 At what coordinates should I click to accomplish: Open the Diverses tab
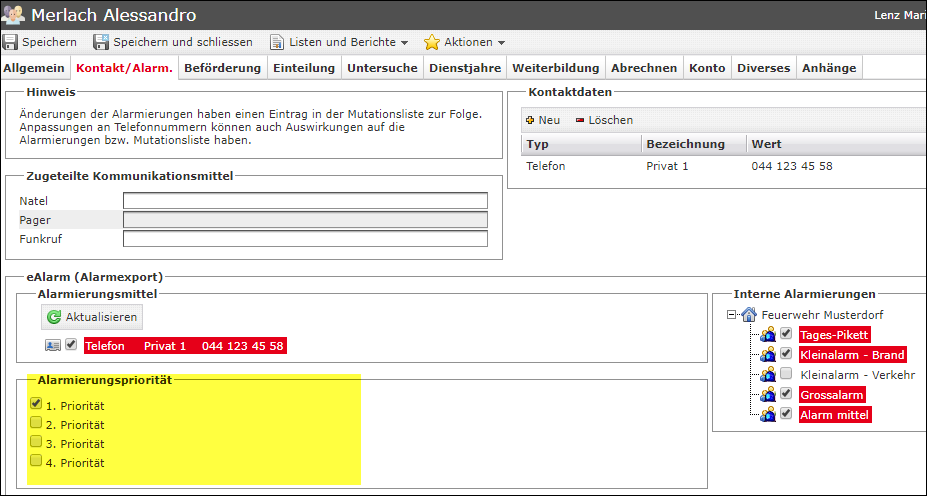click(763, 68)
